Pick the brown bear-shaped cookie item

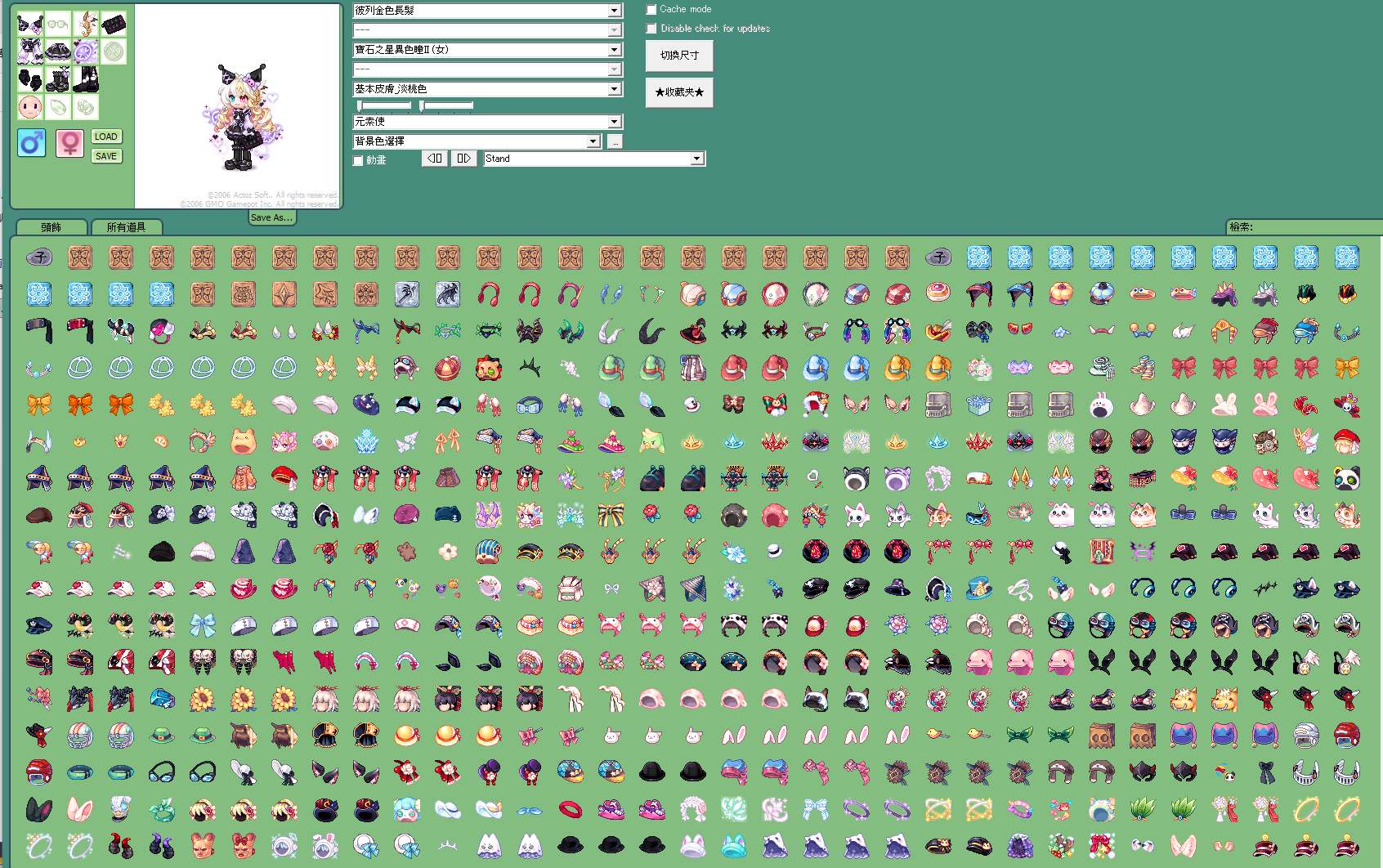click(406, 552)
